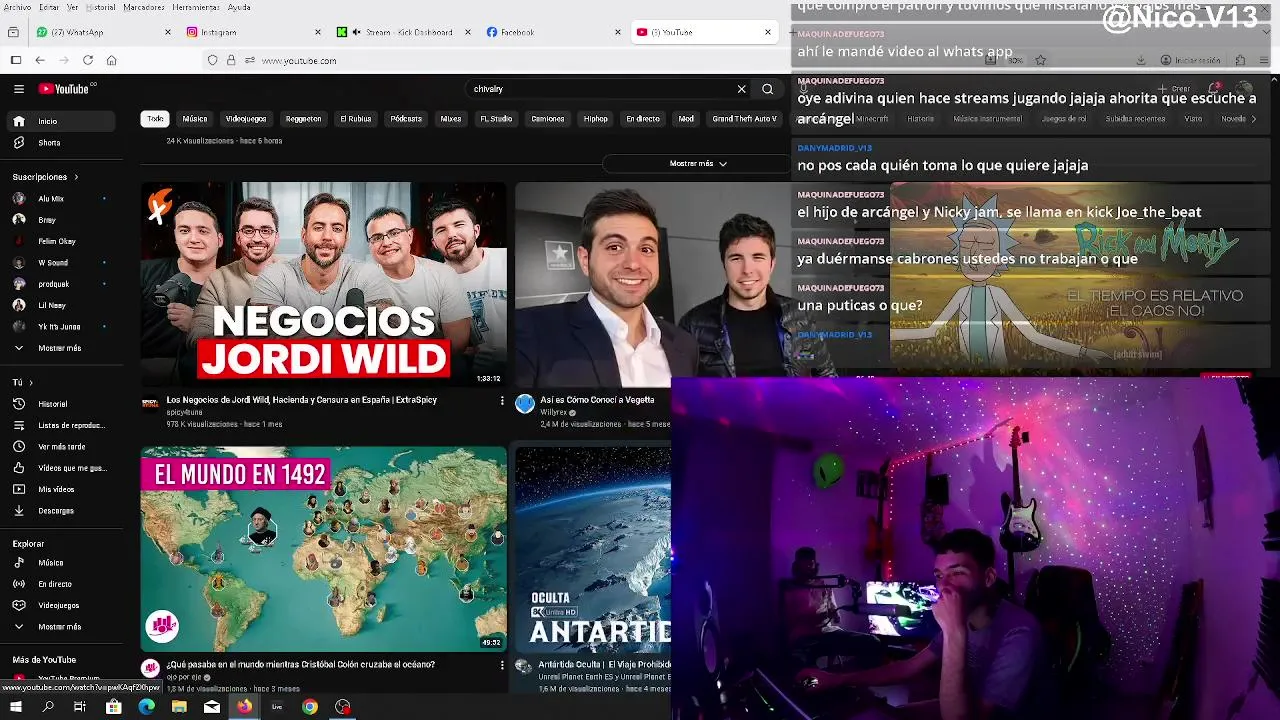Click the search magnifier button
This screenshot has width=1280, height=720.
click(767, 89)
